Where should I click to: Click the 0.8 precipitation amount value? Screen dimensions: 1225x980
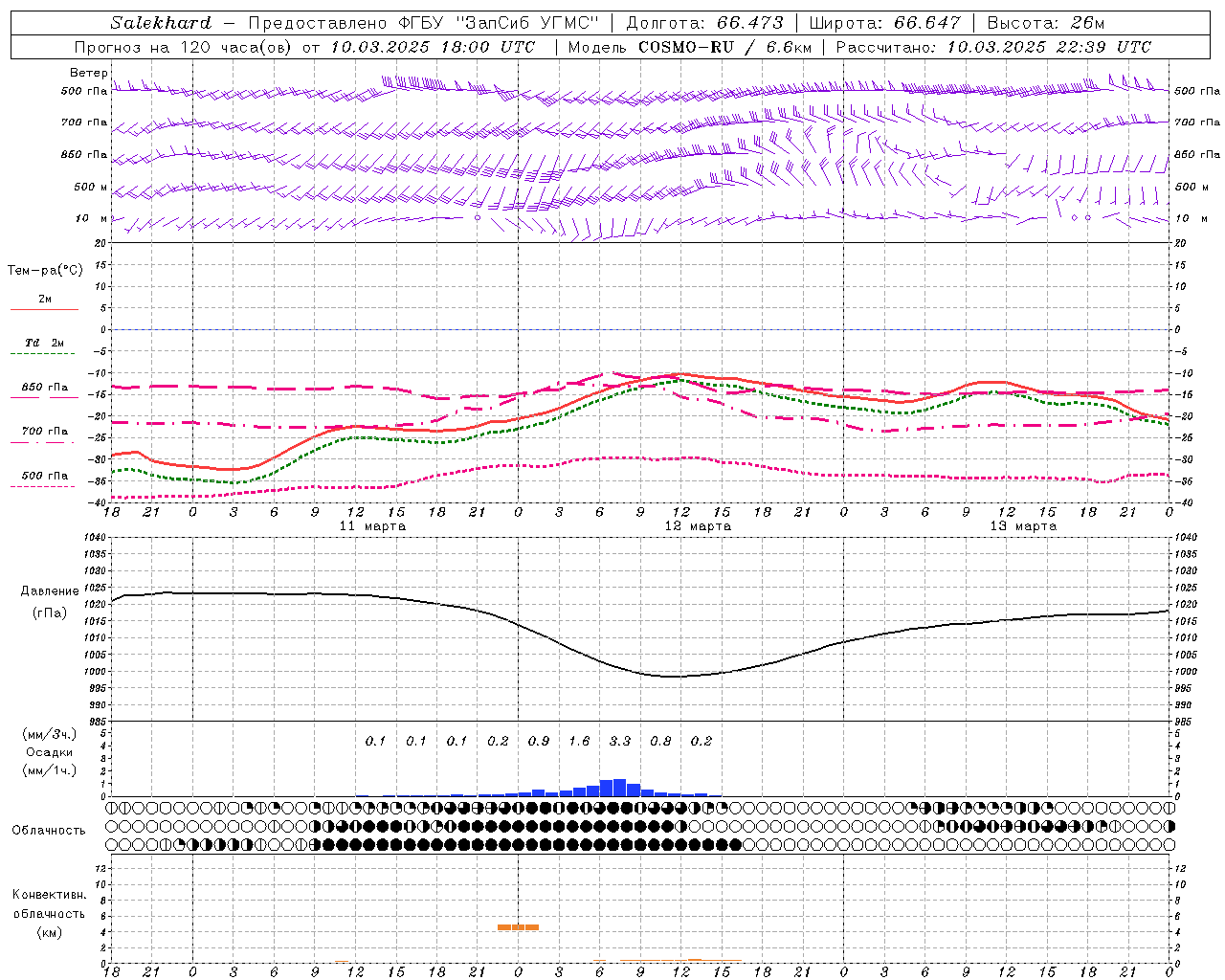tap(660, 741)
